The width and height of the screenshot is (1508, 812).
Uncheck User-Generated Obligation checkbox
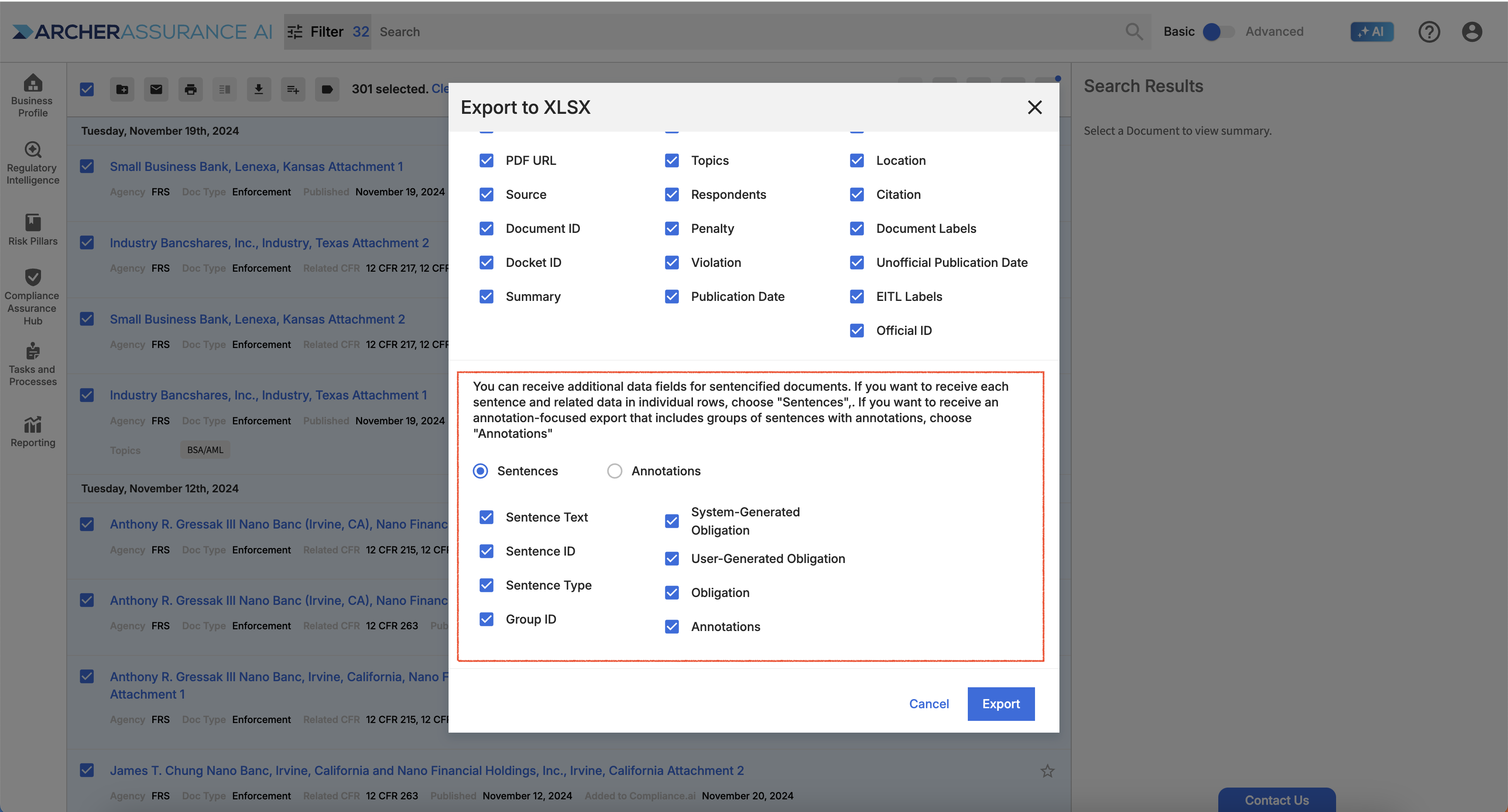pos(672,559)
